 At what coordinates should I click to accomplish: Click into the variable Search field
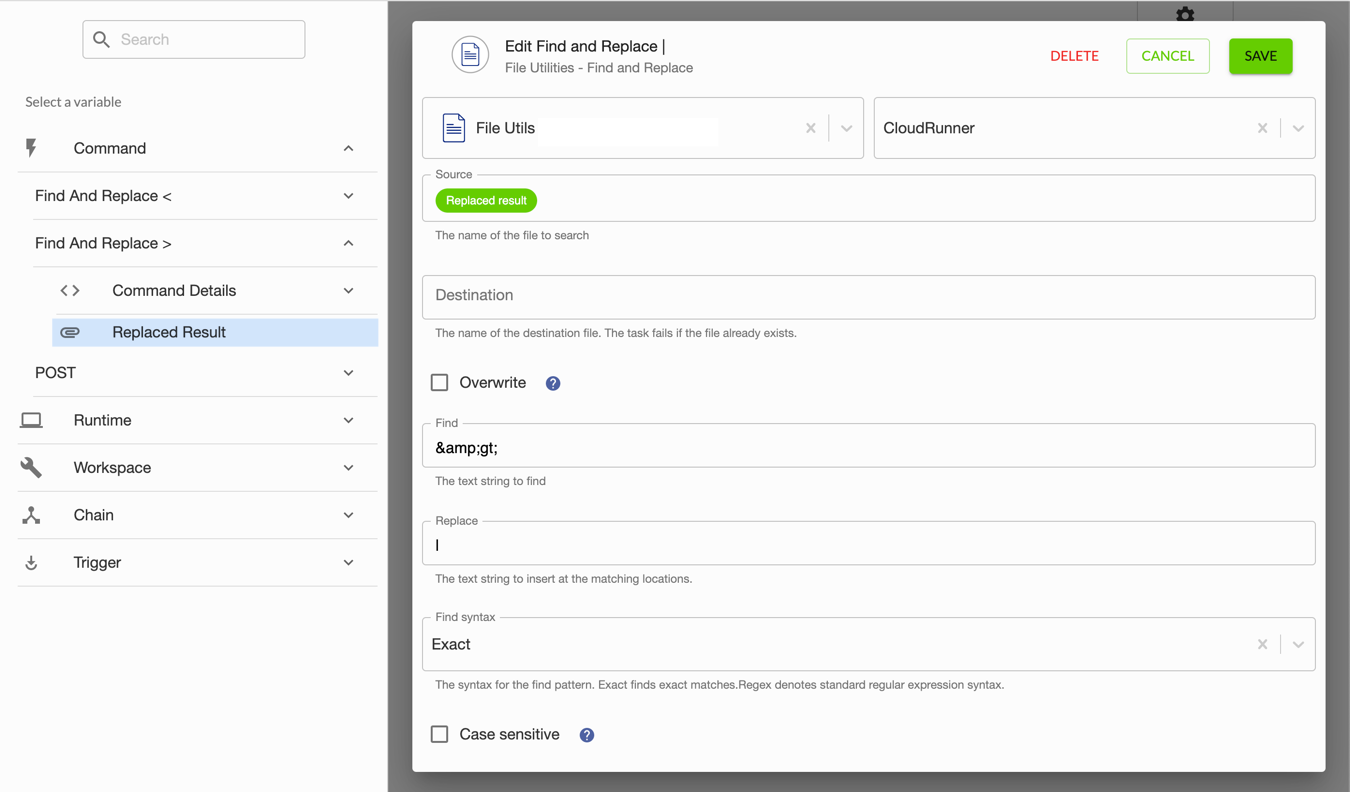[x=194, y=40]
